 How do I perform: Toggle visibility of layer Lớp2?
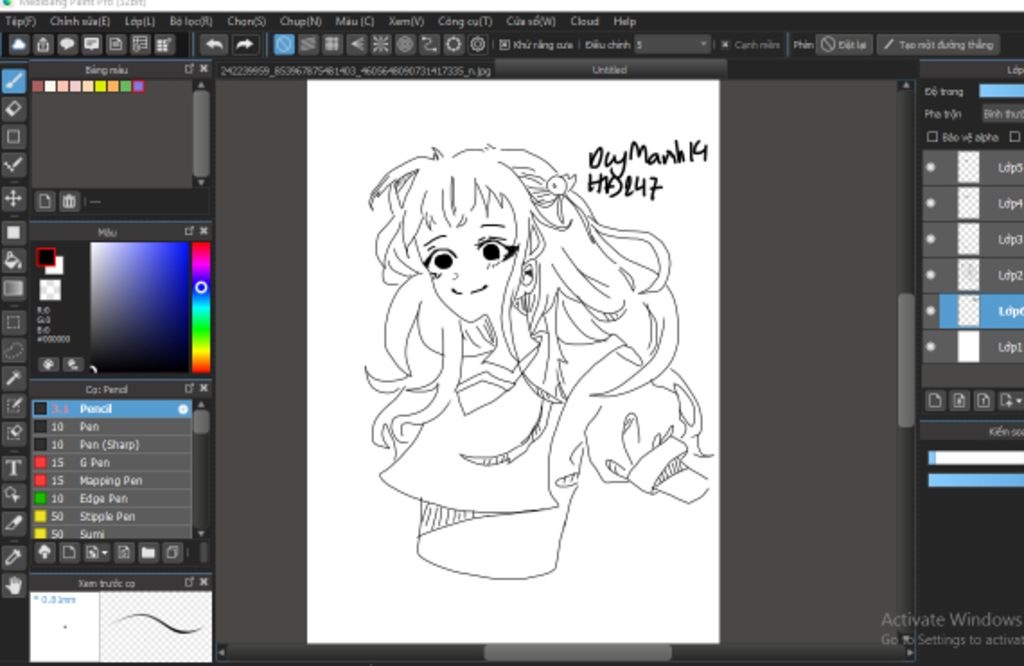[x=931, y=275]
